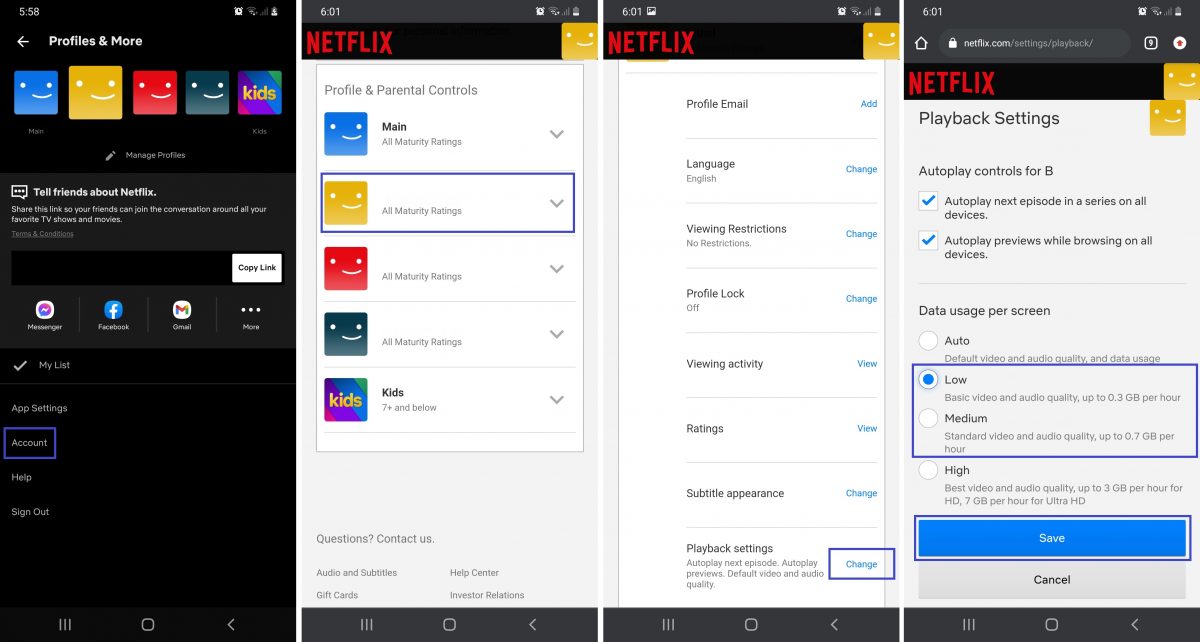Select the Low quality radio control
1200x642 pixels.
coord(928,379)
